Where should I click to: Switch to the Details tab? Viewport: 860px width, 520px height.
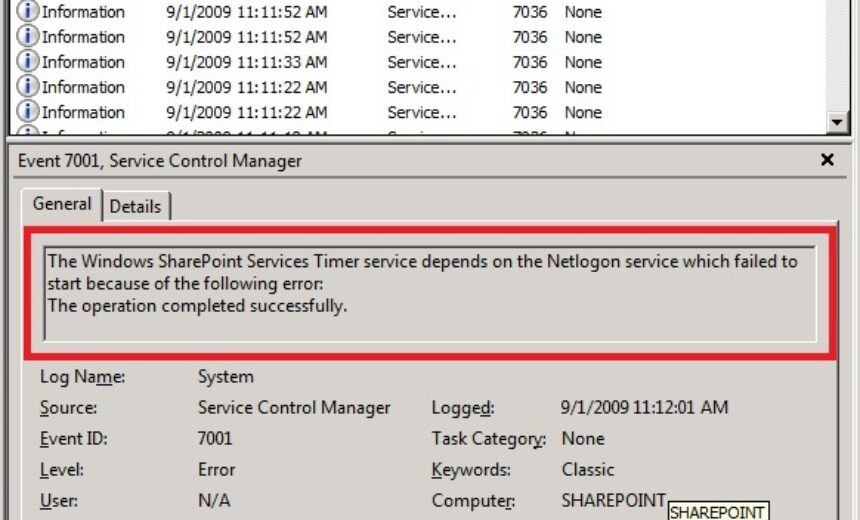point(135,206)
